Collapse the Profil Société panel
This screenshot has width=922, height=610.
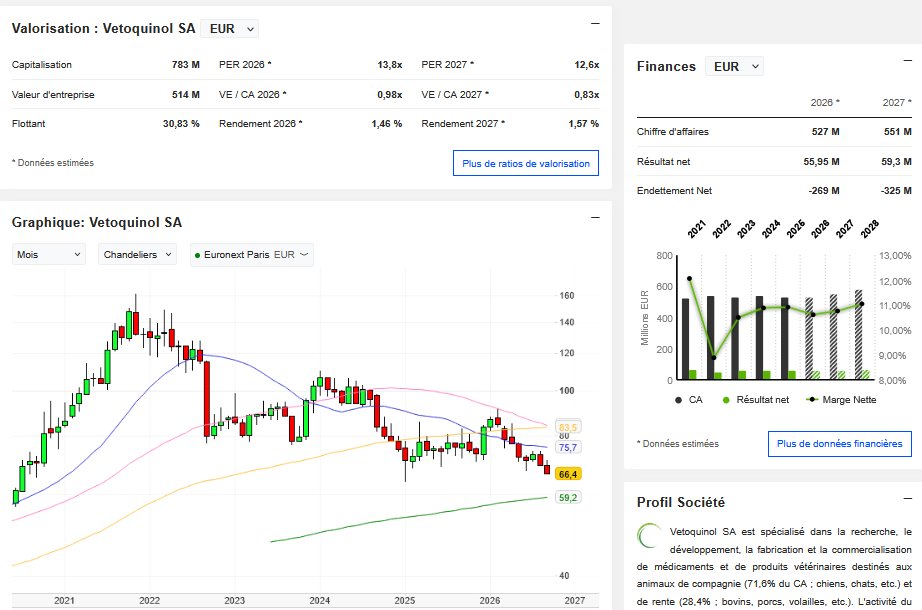tap(907, 498)
